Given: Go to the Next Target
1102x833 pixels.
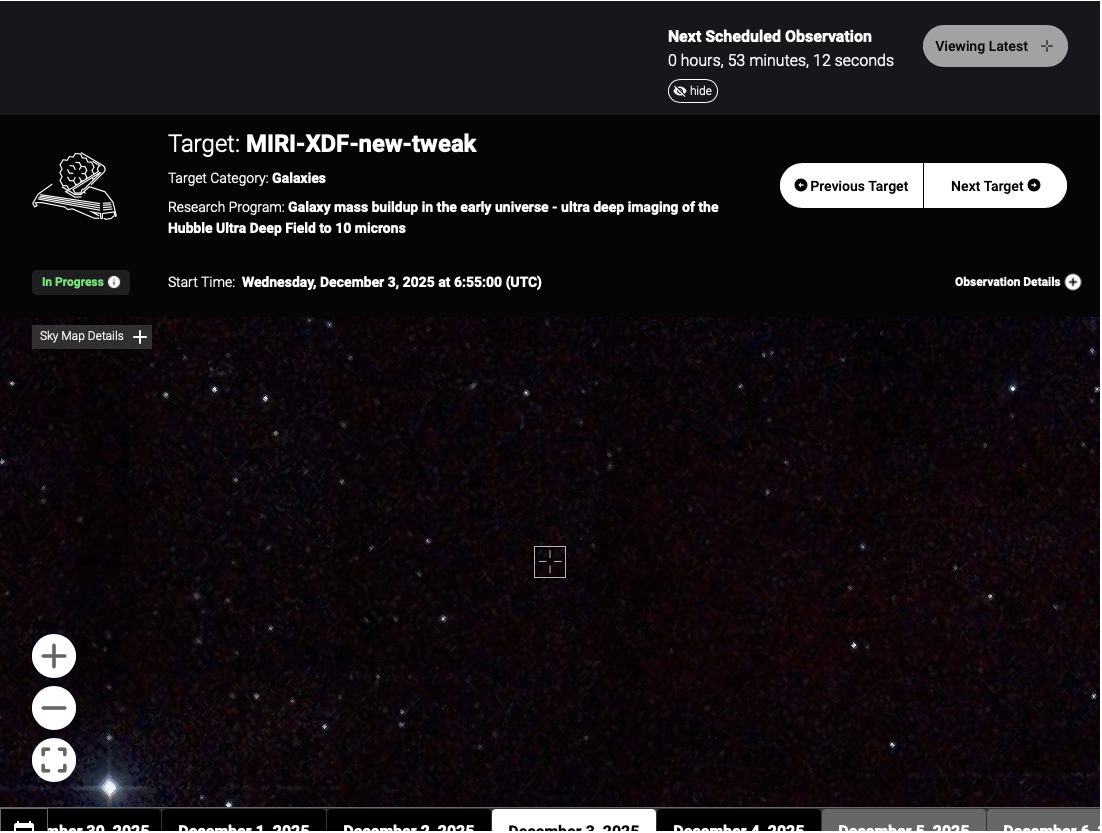Looking at the screenshot, I should pos(995,186).
